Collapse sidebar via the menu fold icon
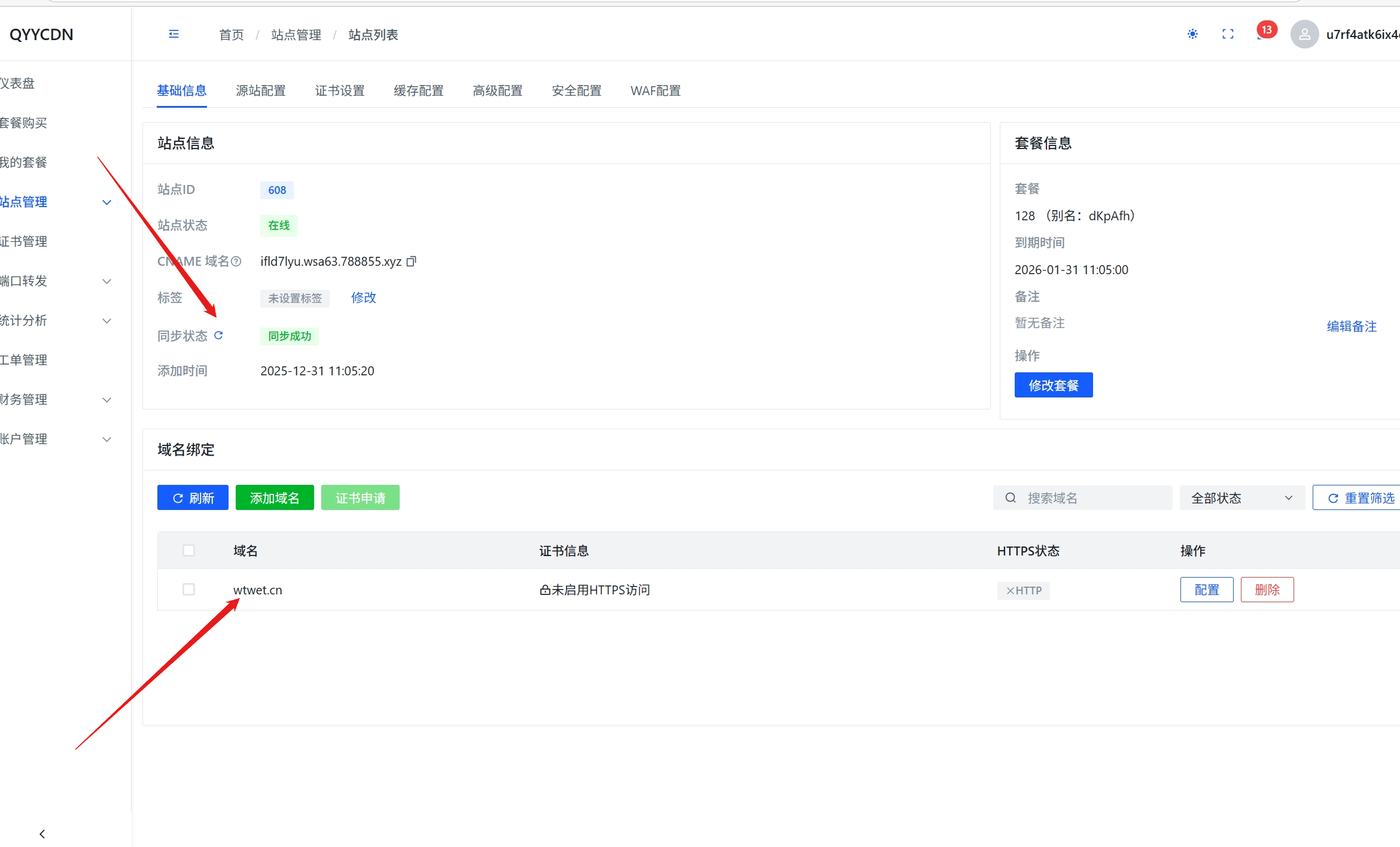Screen dimensions: 1400x847 pos(174,34)
